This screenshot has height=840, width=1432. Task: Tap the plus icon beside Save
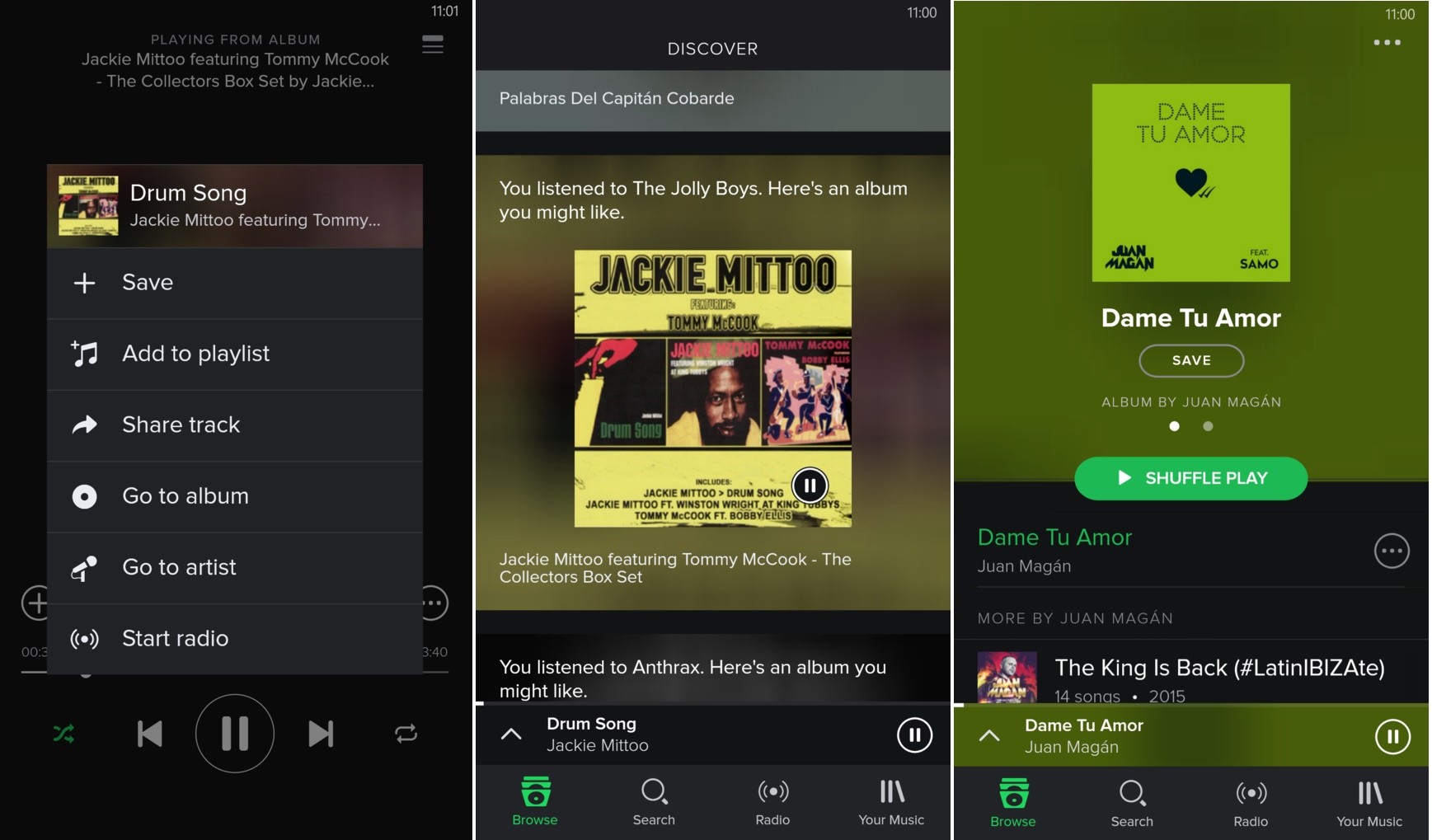(84, 284)
